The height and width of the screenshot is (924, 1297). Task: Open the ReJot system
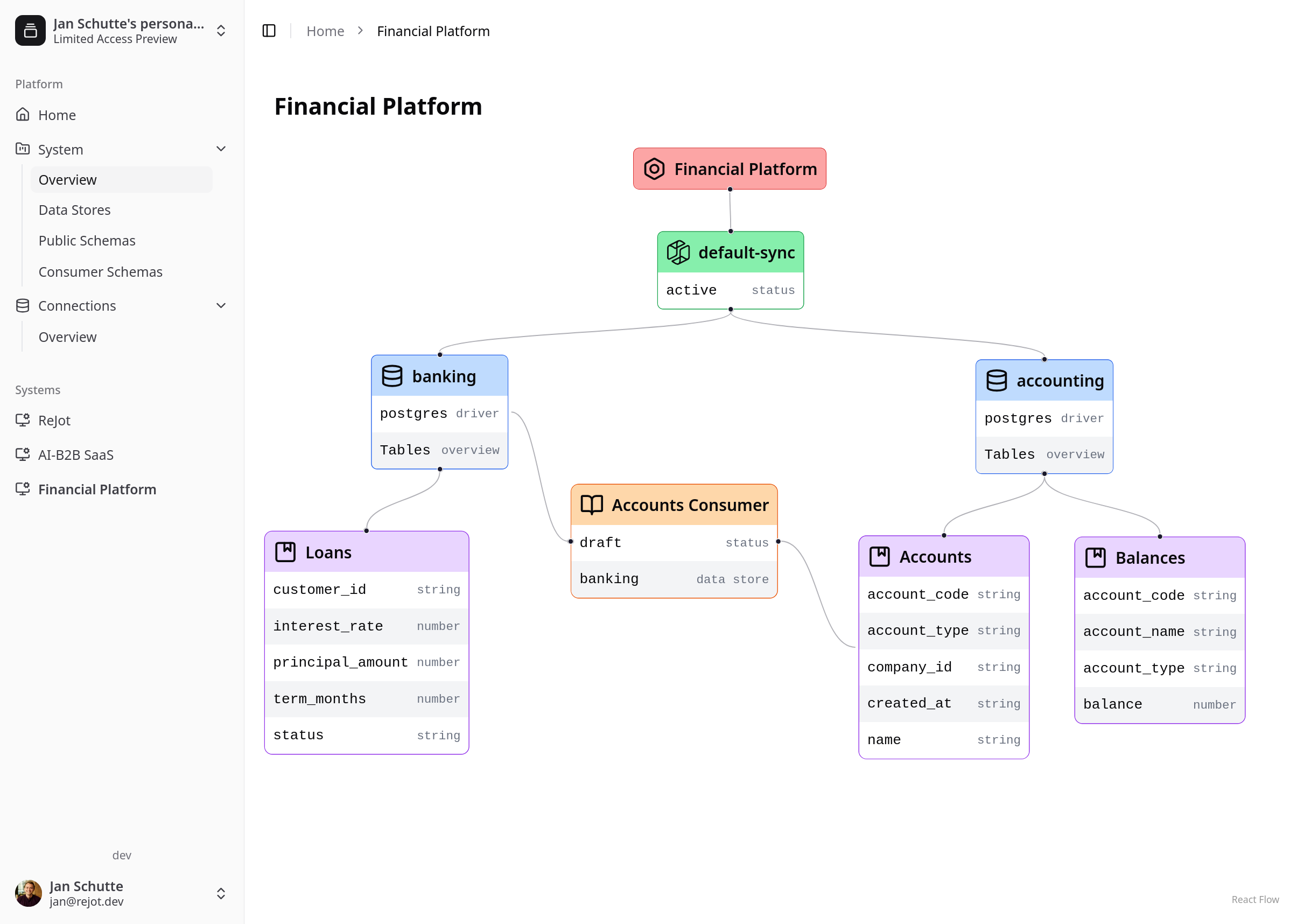pos(54,421)
